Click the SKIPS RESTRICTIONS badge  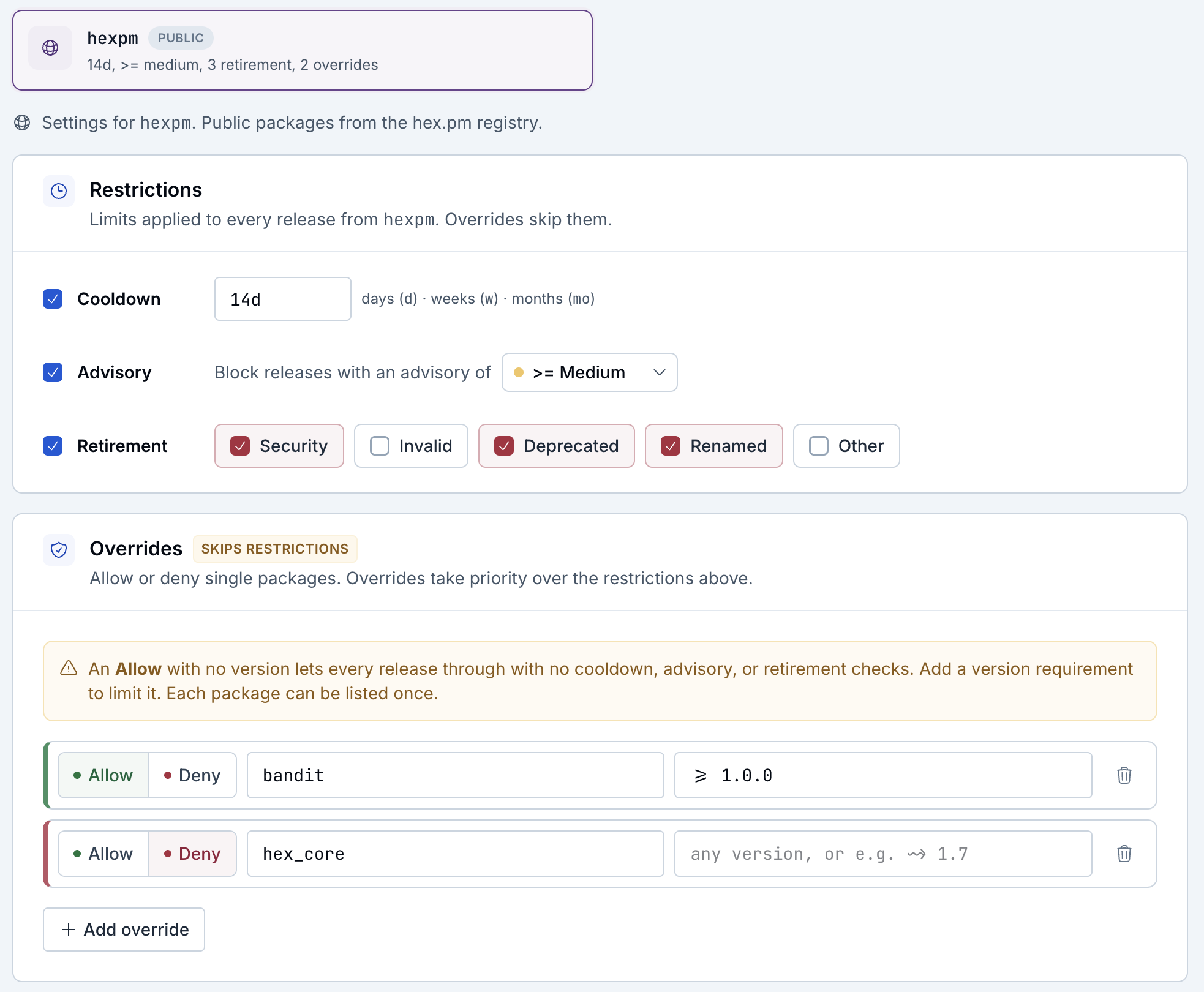pyautogui.click(x=275, y=549)
